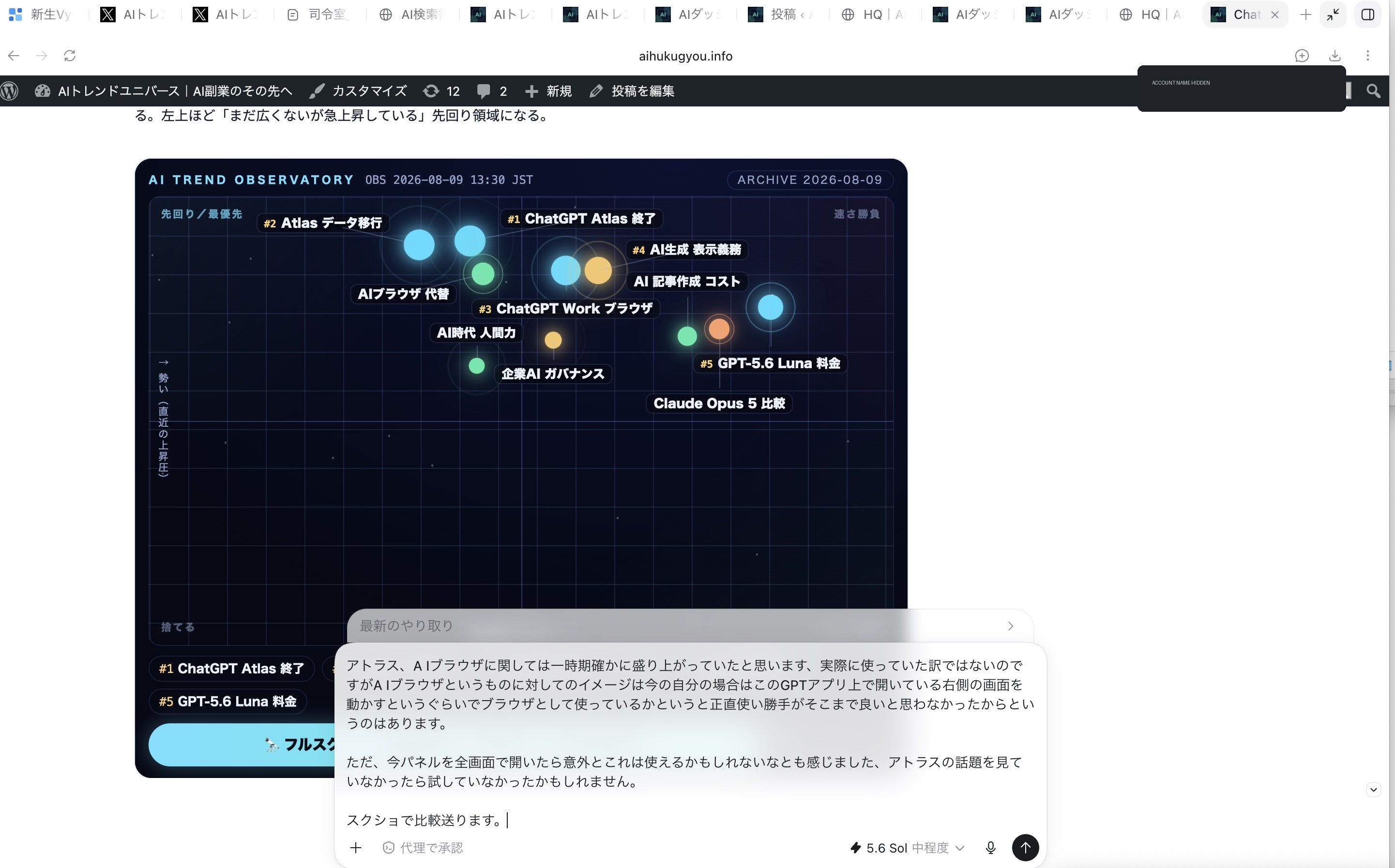This screenshot has width=1395, height=868.
Task: Toggle the sidebar panel icon
Action: coord(1367,15)
